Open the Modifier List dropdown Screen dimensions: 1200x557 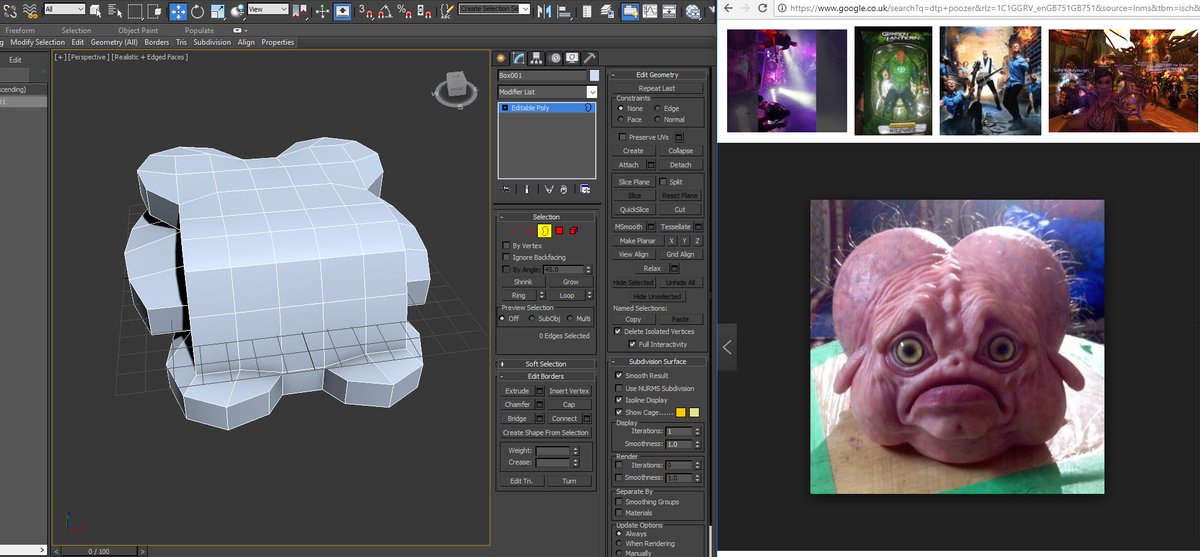[x=548, y=92]
